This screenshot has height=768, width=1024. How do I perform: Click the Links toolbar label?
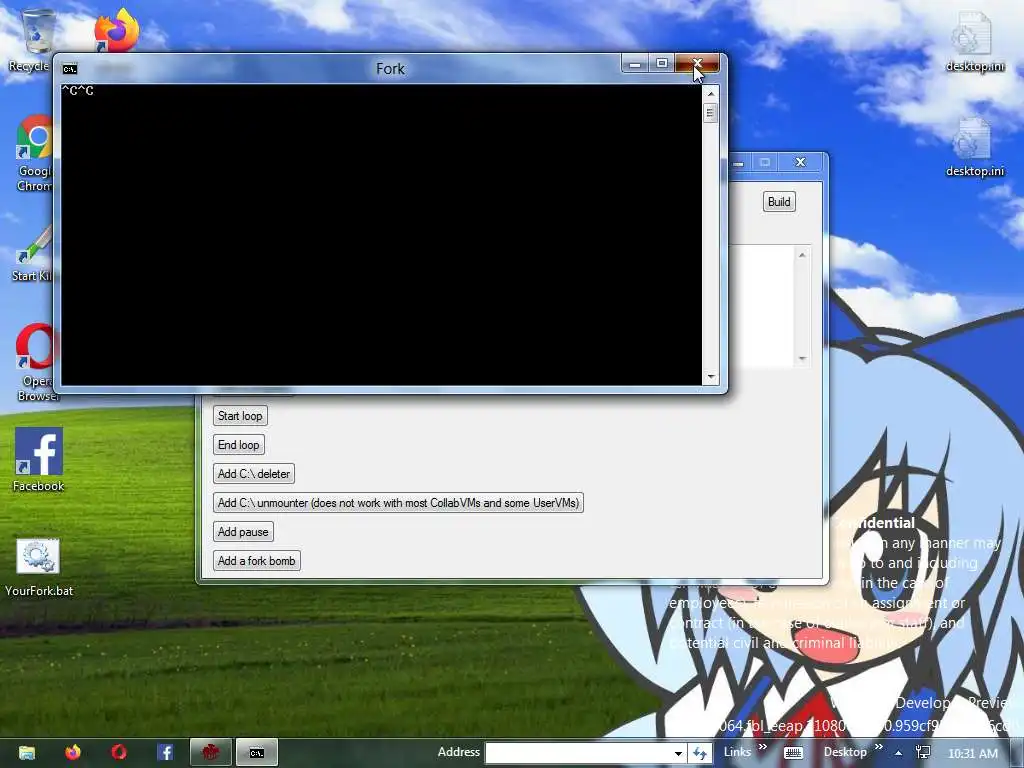(x=737, y=752)
